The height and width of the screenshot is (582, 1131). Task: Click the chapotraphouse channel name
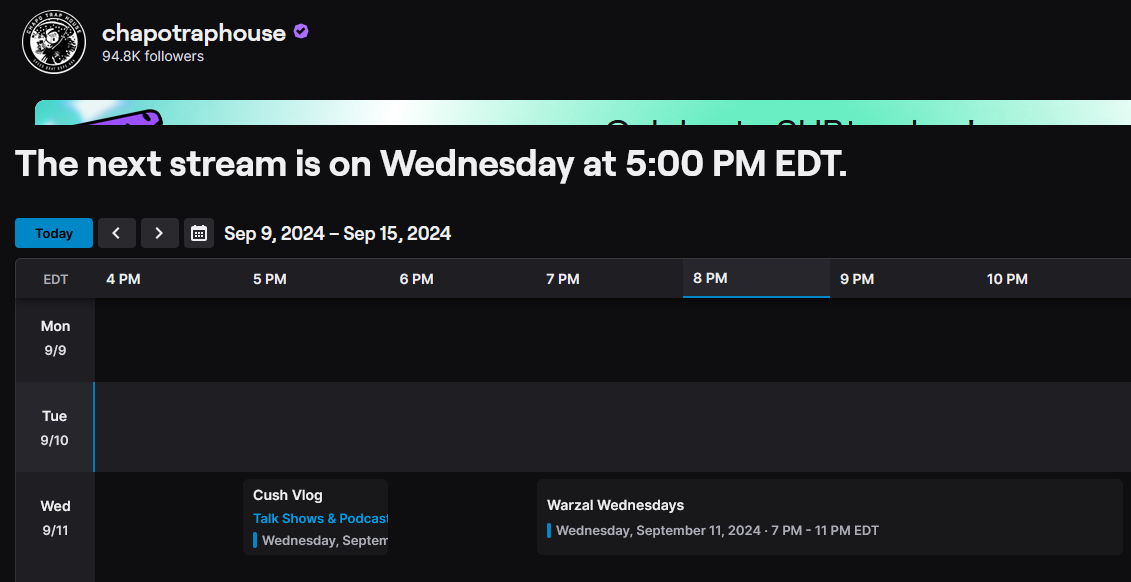pos(194,33)
